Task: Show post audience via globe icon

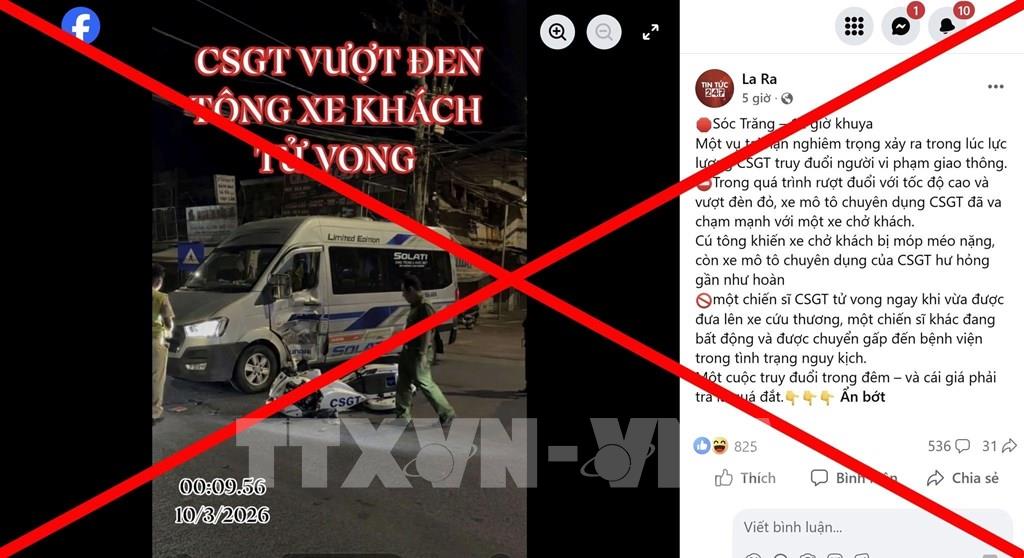Action: tap(786, 99)
